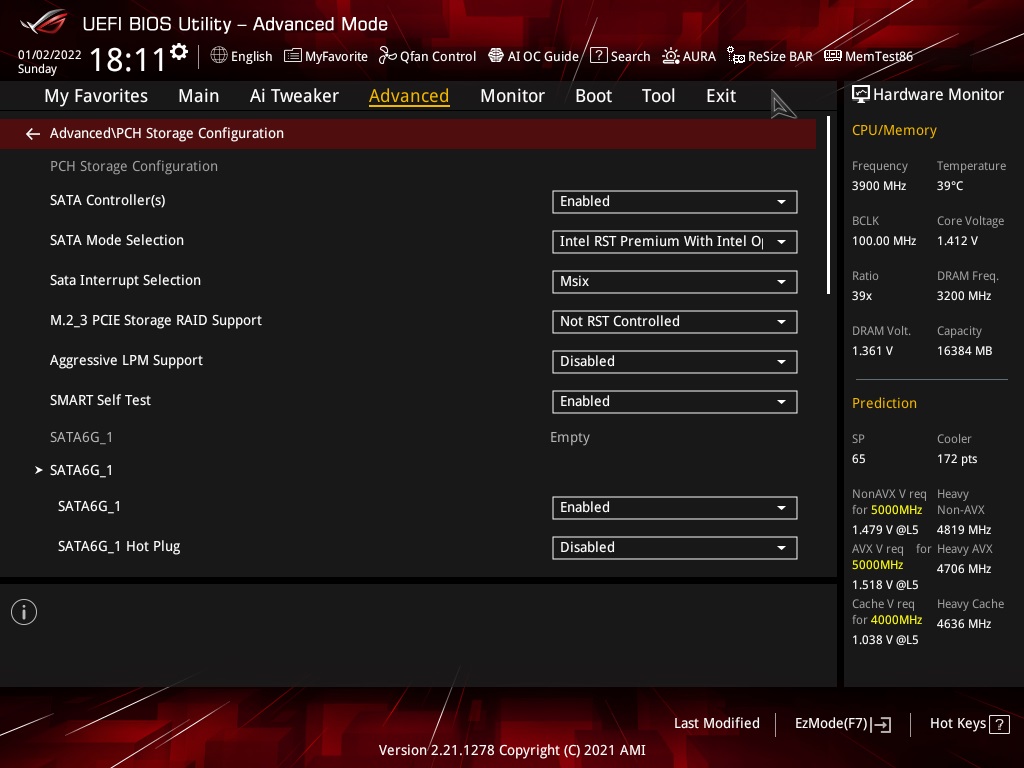Click the vertical scrollbar of the settings list

tap(828, 205)
